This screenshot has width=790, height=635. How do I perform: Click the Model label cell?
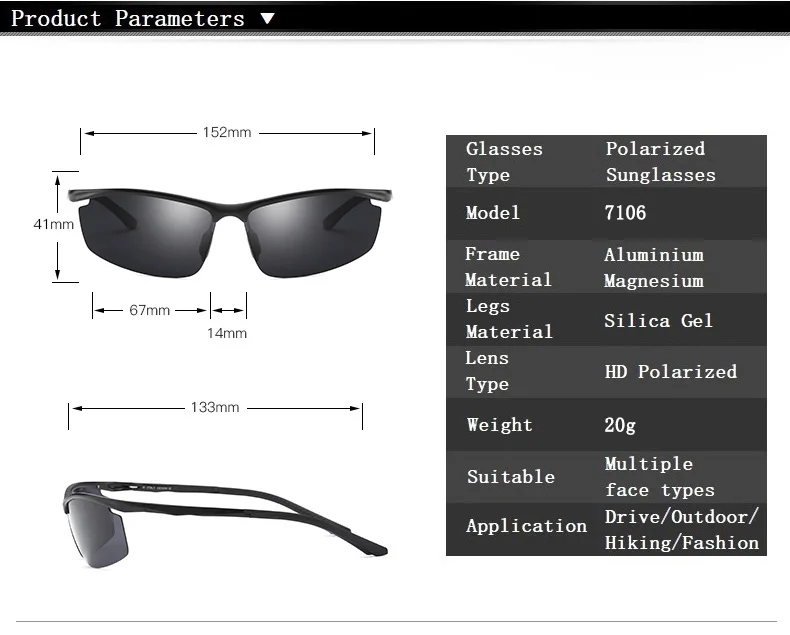tap(493, 213)
